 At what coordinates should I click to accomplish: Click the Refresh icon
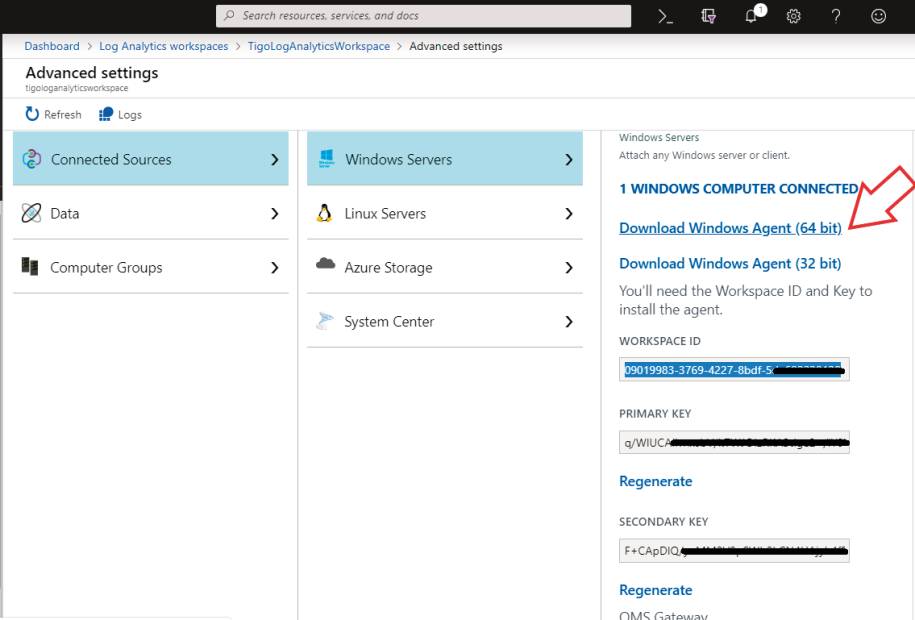32,114
